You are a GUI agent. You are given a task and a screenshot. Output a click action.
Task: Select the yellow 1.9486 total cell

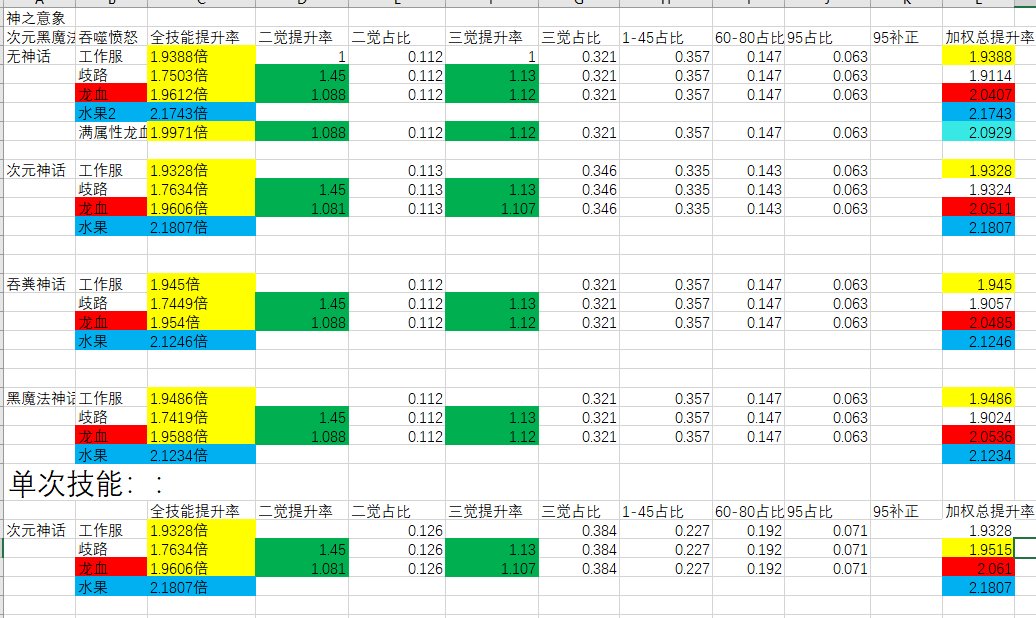pyautogui.click(x=978, y=398)
